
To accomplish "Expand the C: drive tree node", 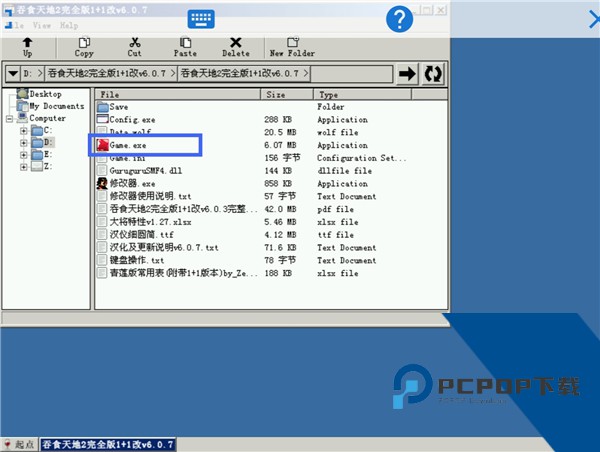I will point(24,131).
